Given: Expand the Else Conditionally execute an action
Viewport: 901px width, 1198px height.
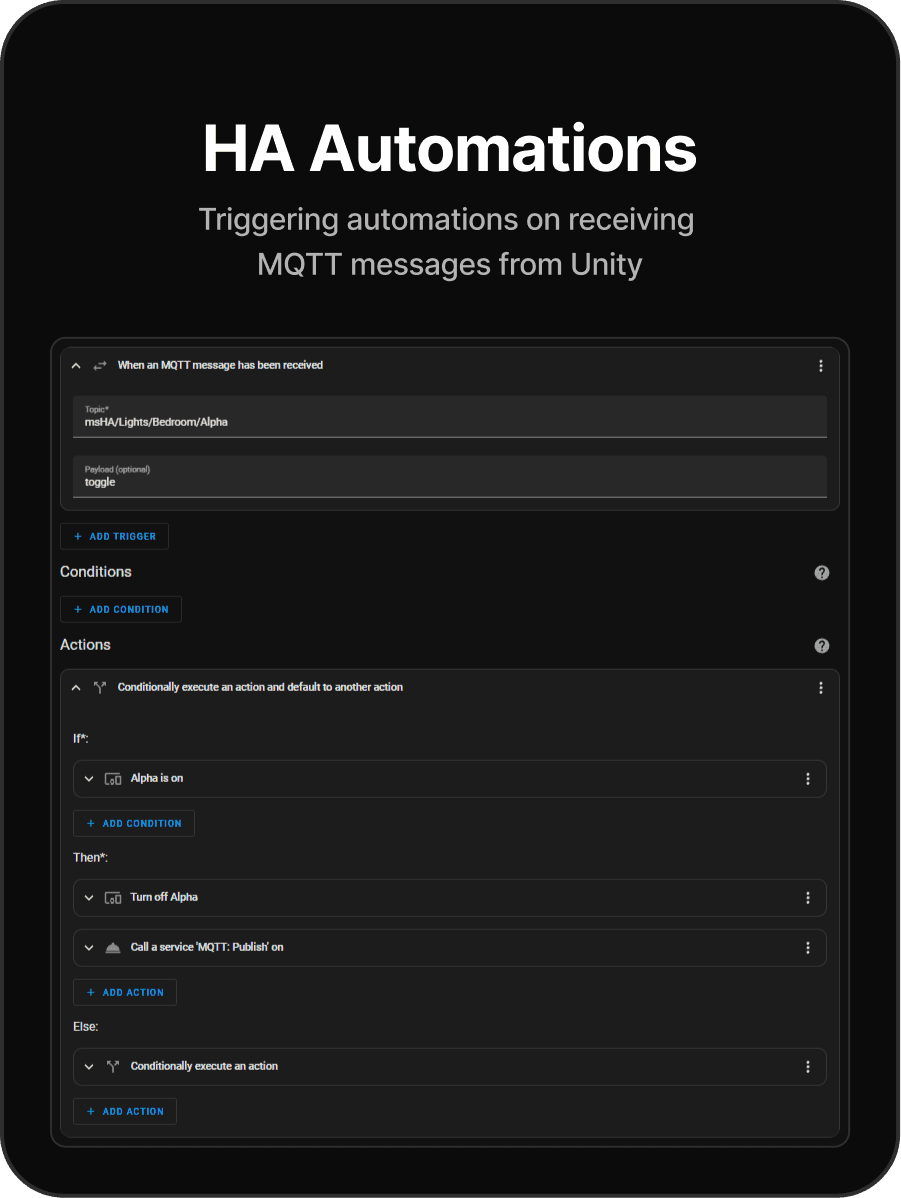Looking at the screenshot, I should [x=89, y=1067].
